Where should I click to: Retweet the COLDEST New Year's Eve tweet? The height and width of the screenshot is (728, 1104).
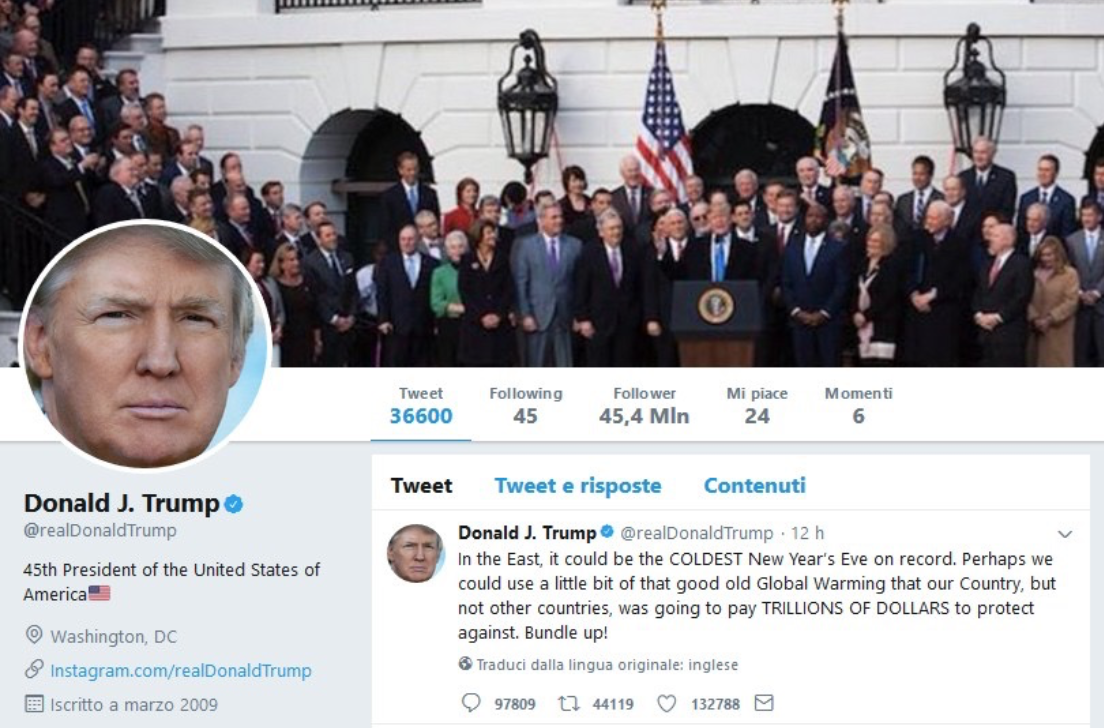[x=568, y=703]
